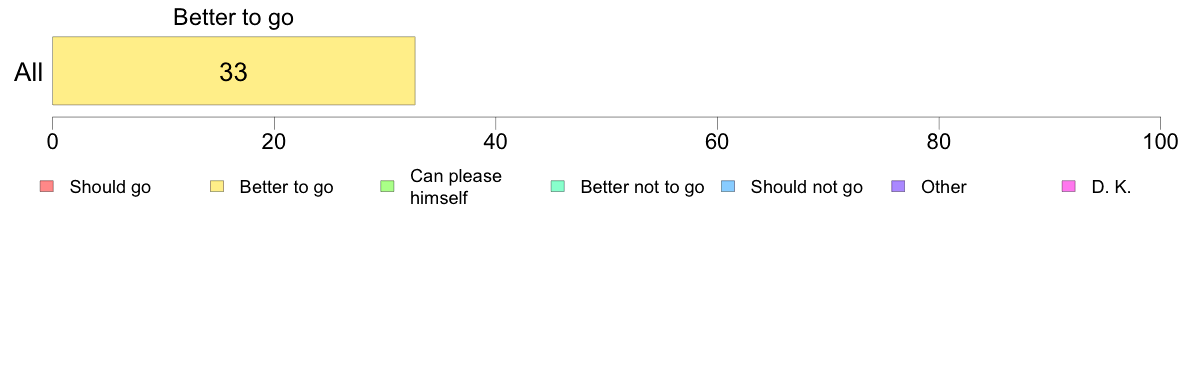Click the blue Should not go swatch
1188x368 pixels.
tap(728, 187)
